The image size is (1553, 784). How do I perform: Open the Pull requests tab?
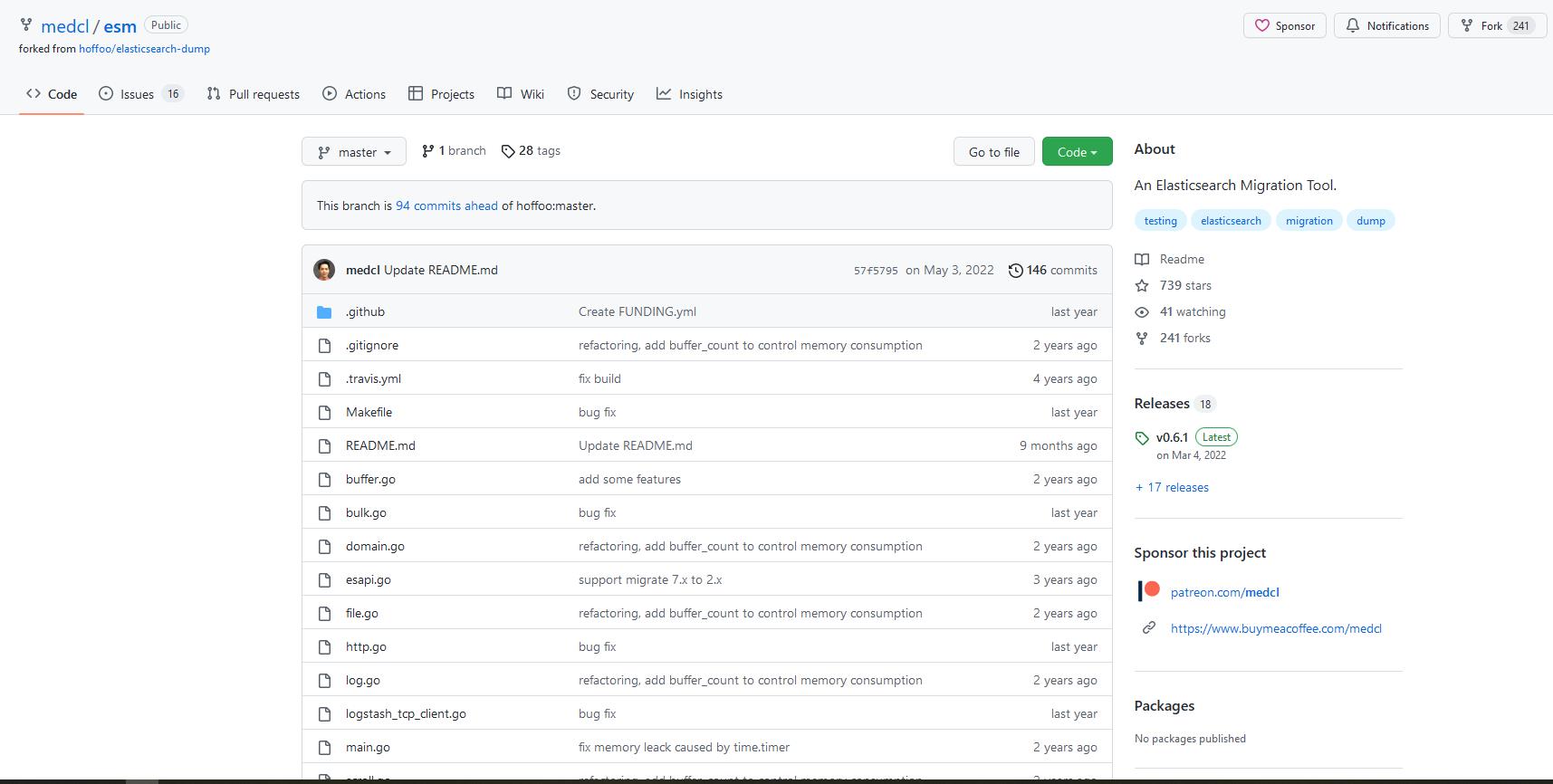[254, 94]
